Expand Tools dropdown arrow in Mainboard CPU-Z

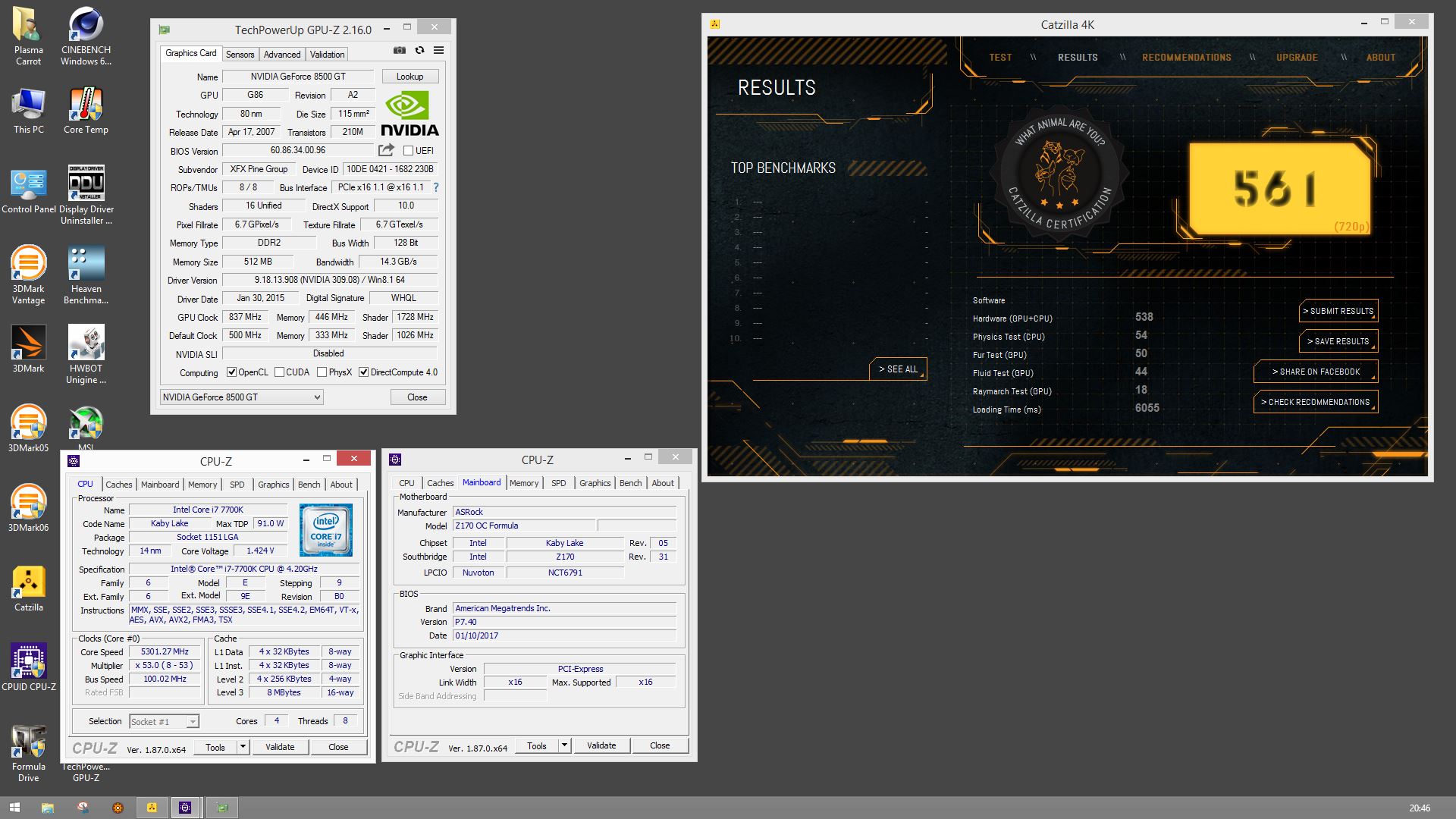(564, 745)
